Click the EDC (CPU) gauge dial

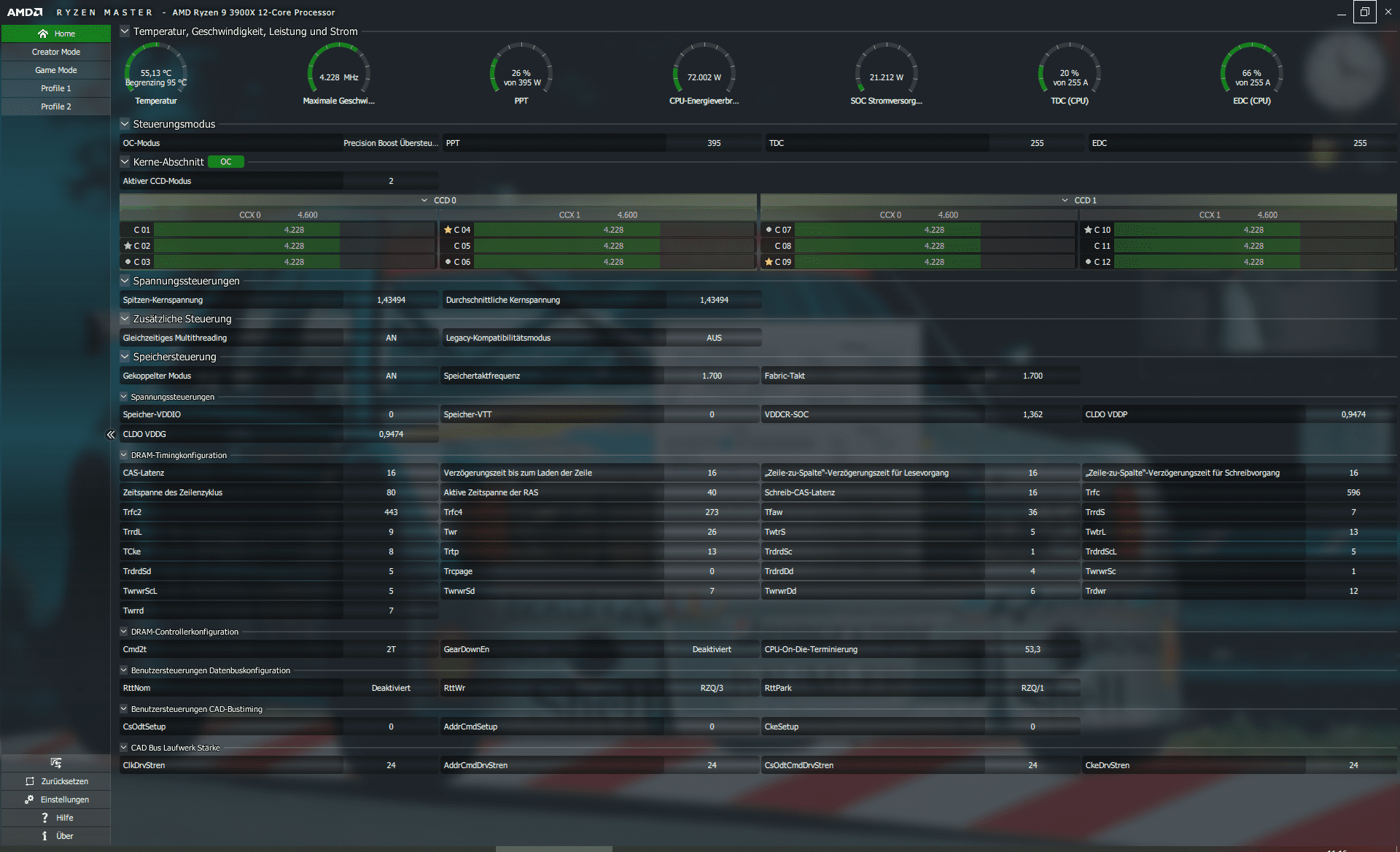pos(1252,69)
